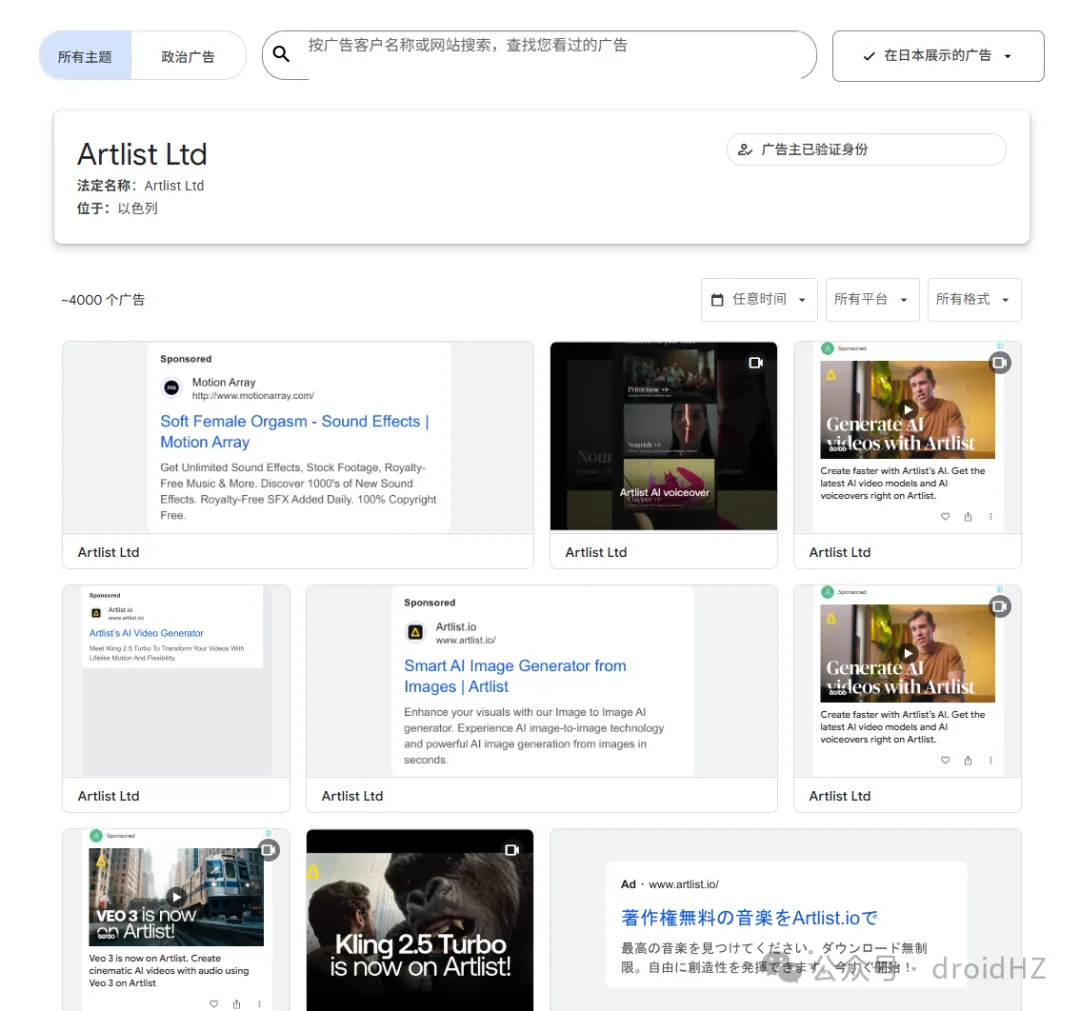1080x1011 pixels.
Task: Click the Artlist.io logo icon in the Smart AI ad
Action: pos(414,631)
